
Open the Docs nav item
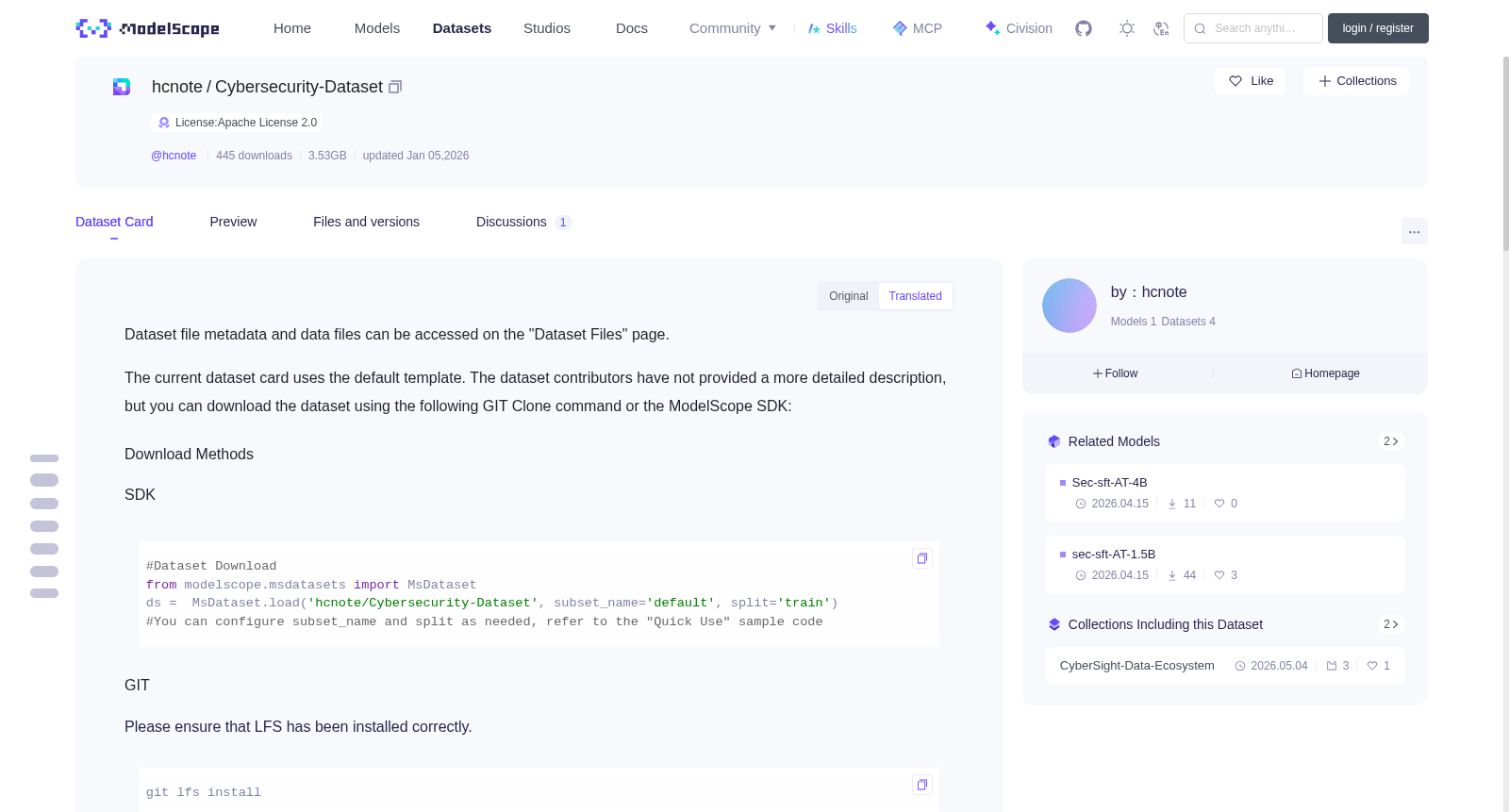pyautogui.click(x=632, y=28)
